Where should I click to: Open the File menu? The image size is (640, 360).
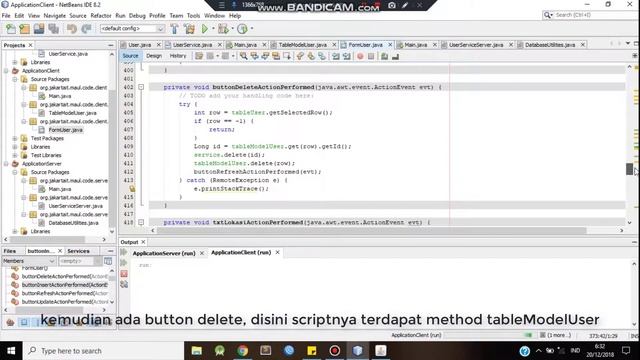tap(6, 16)
